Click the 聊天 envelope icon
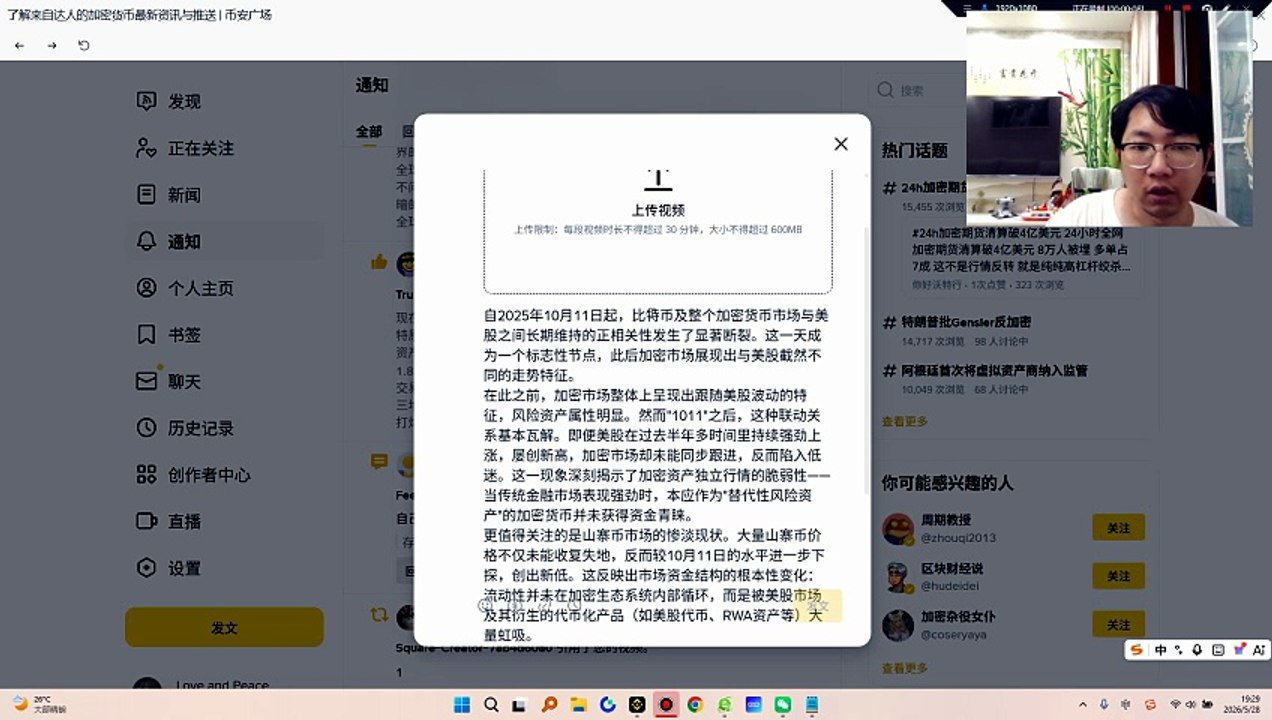Viewport: 1272px width, 720px height. tap(147, 381)
